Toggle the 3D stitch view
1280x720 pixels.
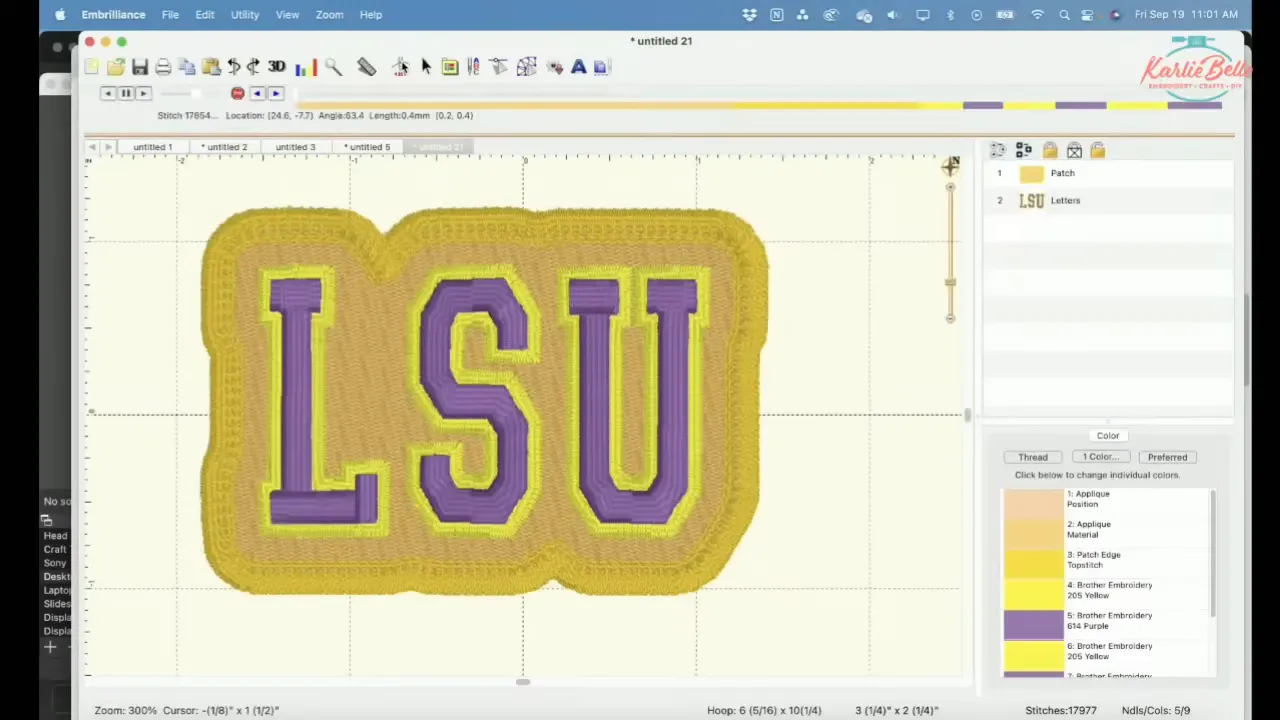(277, 67)
